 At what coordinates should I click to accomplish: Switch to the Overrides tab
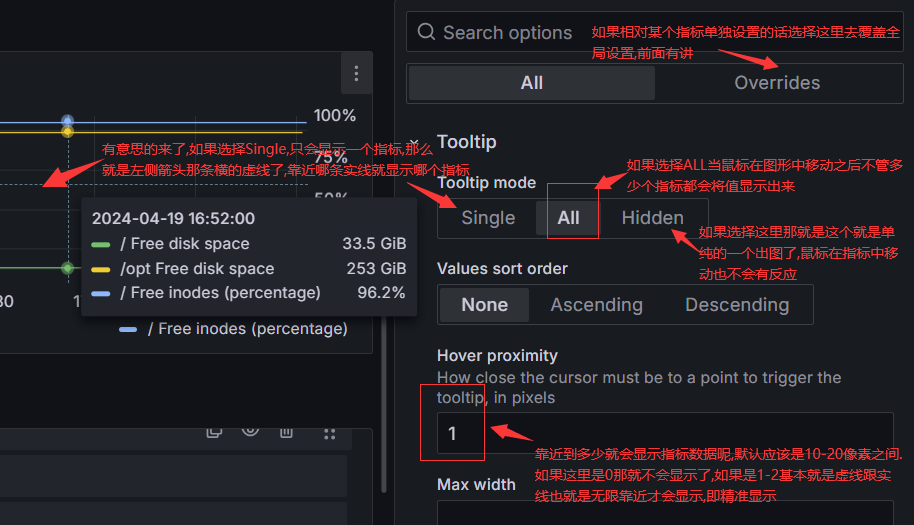[x=777, y=83]
